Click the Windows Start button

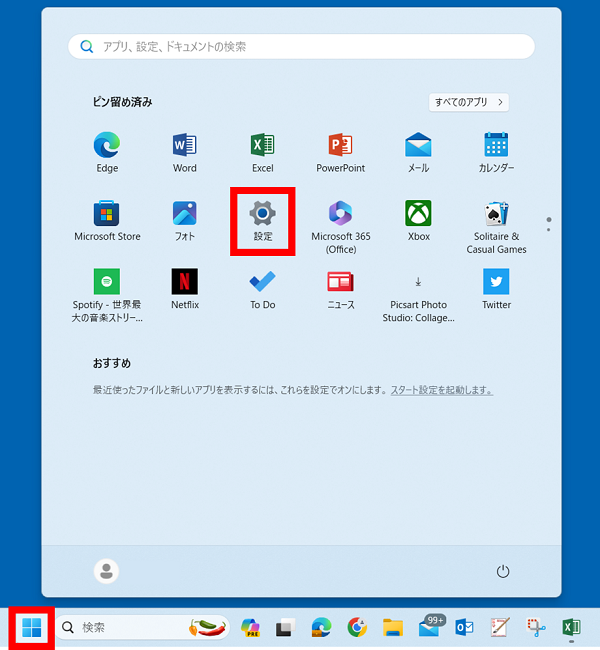(32, 628)
